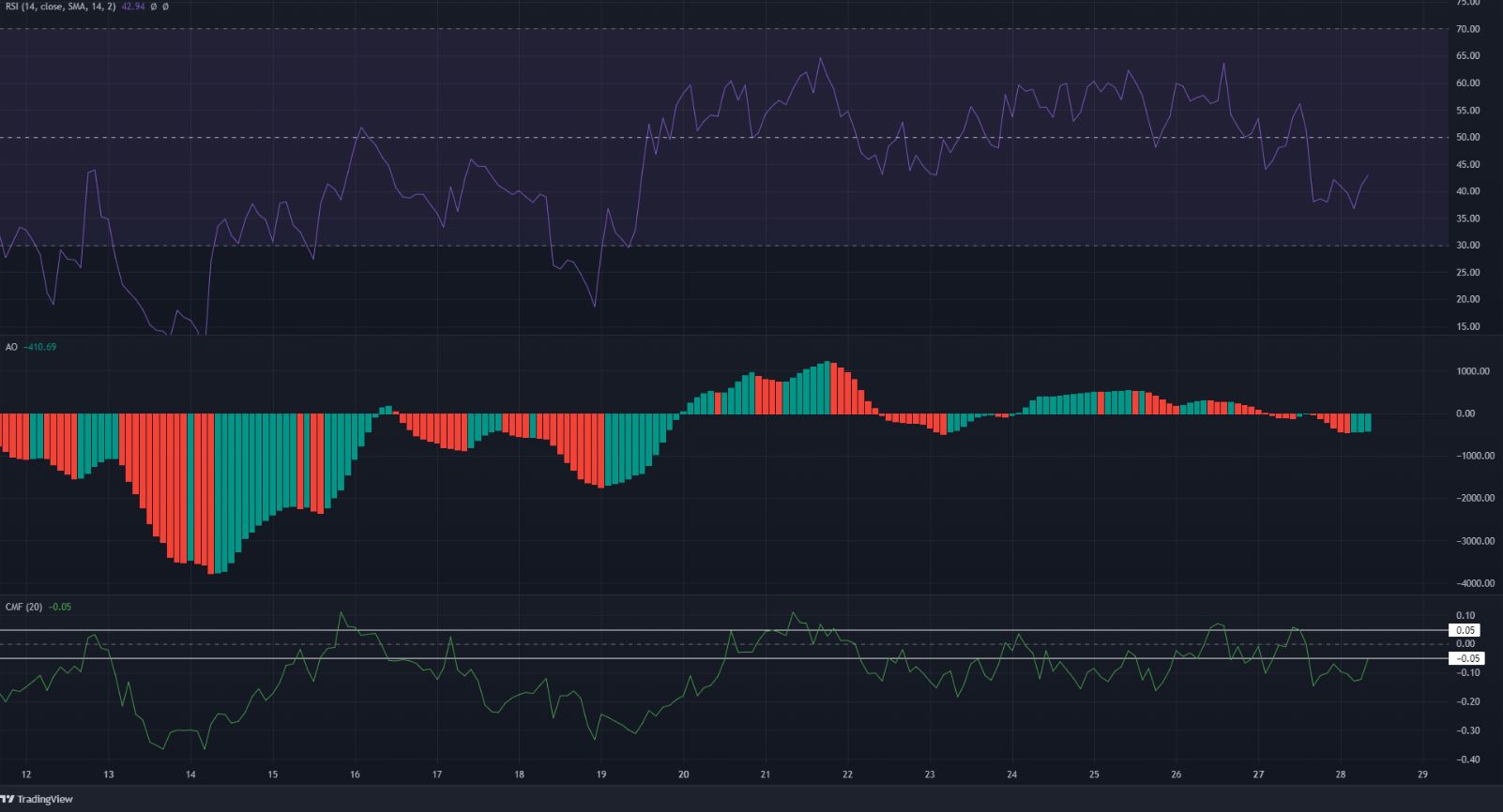Select the AO indicator legend label
1503x812 pixels.
tap(11, 347)
